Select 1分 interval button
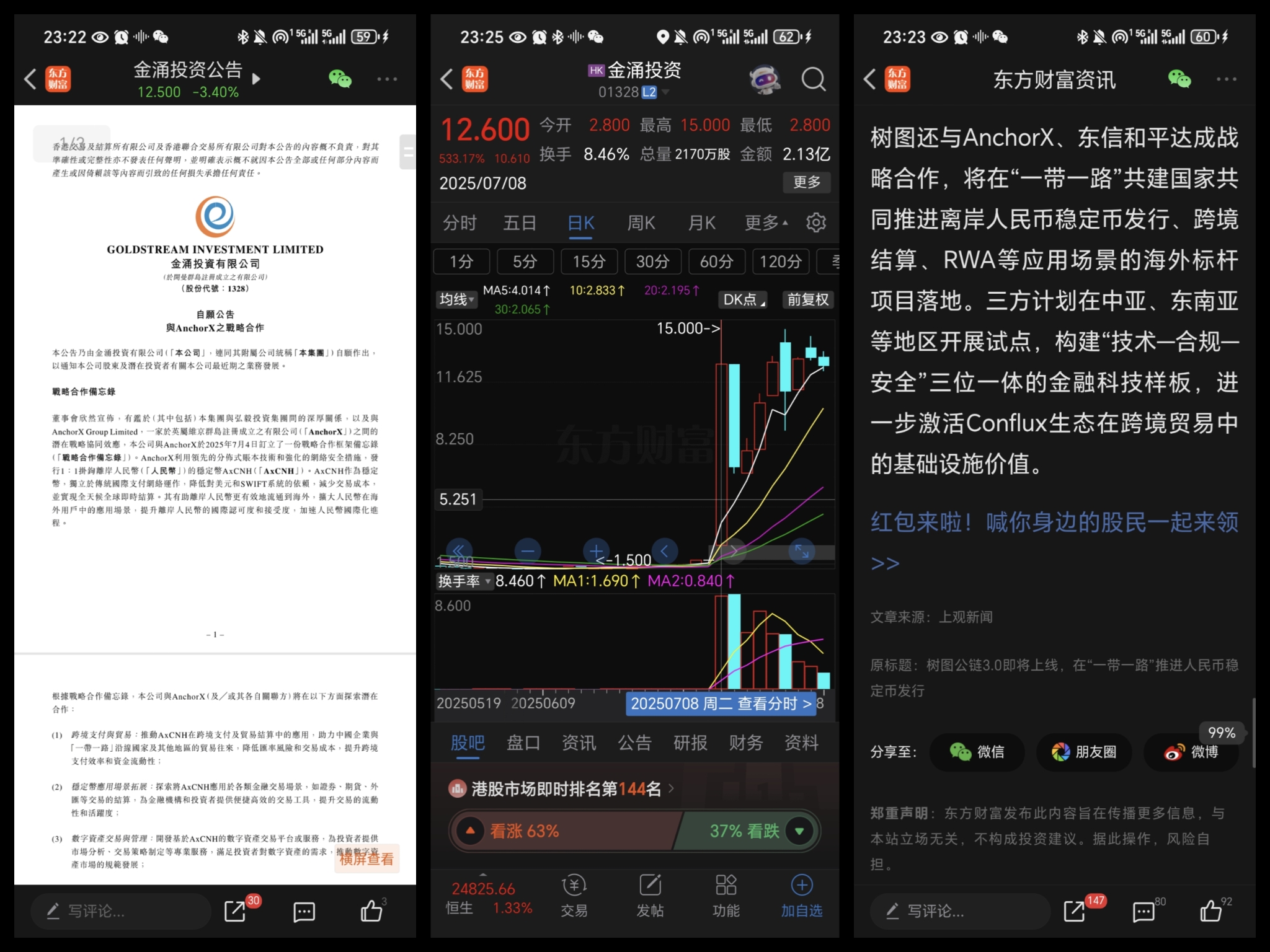Image resolution: width=1270 pixels, height=952 pixels. click(x=461, y=262)
